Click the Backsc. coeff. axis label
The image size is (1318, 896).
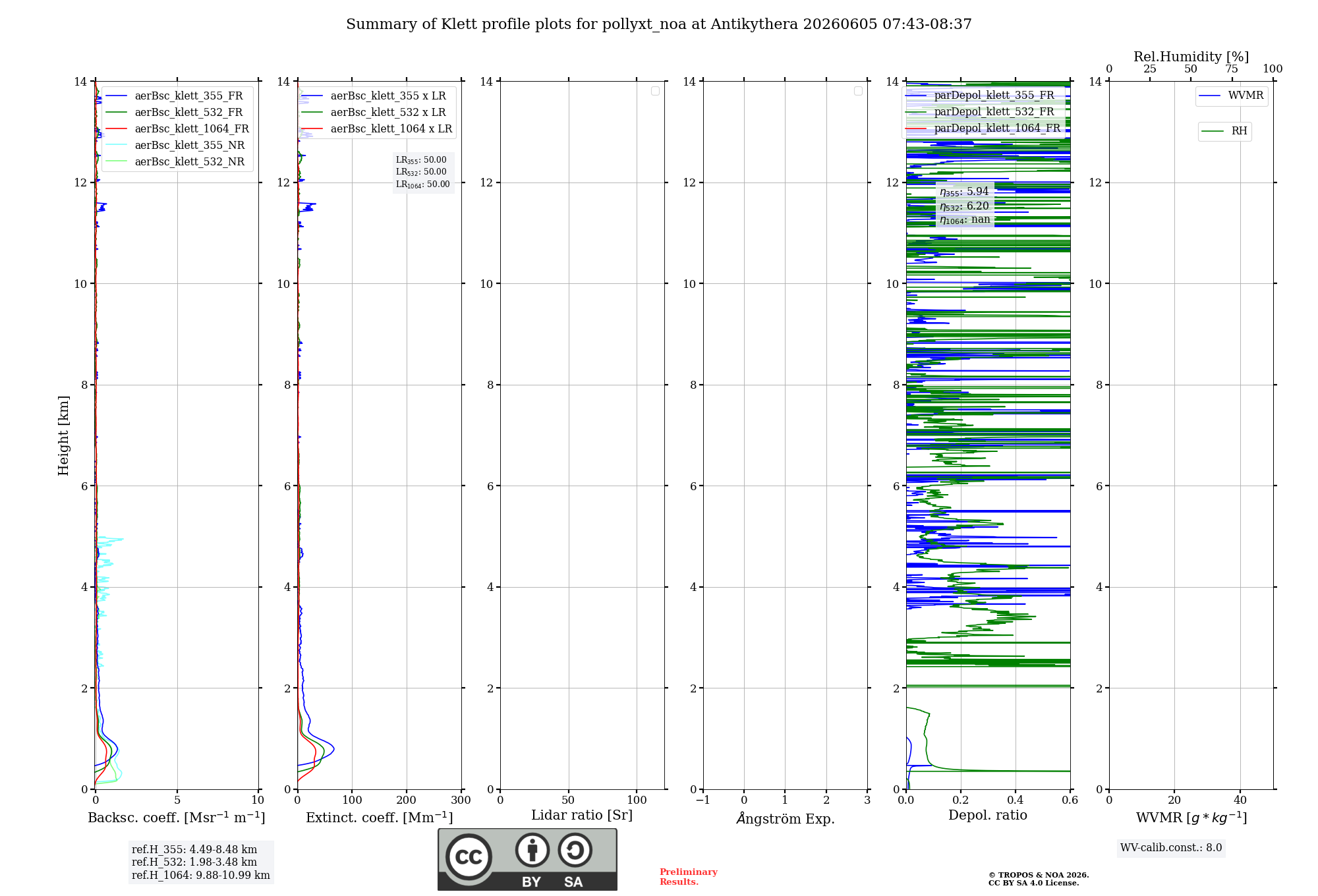(x=177, y=817)
